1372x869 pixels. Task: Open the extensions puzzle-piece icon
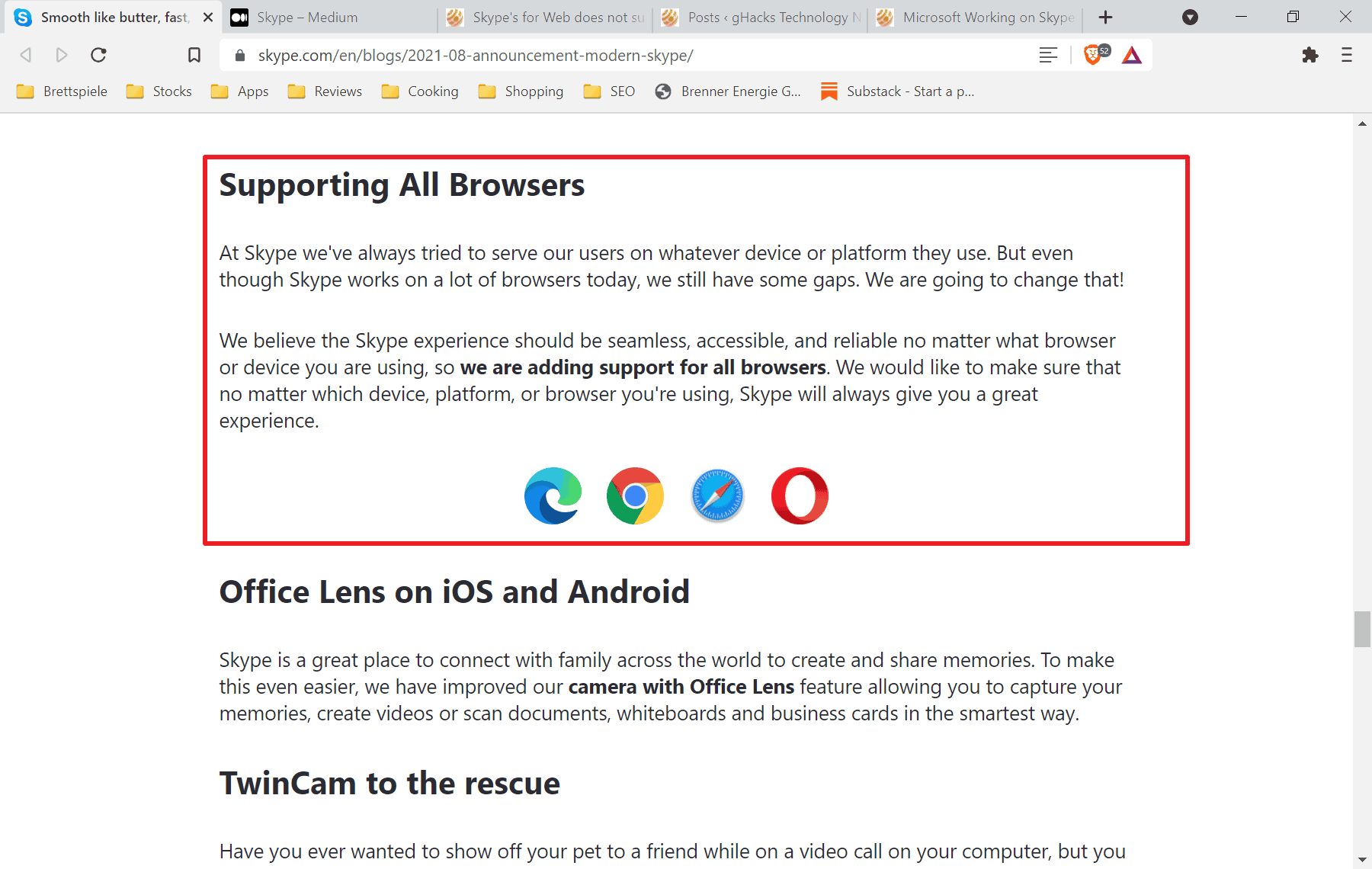tap(1311, 55)
